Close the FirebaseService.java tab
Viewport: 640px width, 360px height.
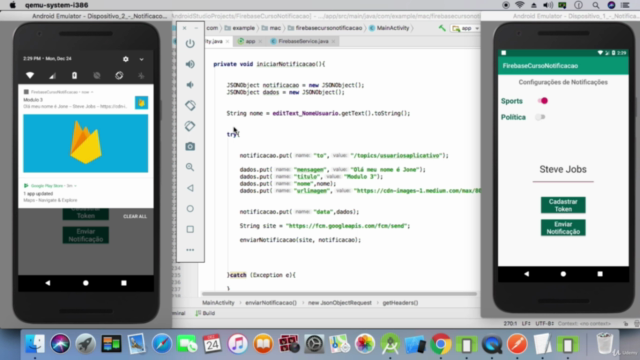(333, 42)
